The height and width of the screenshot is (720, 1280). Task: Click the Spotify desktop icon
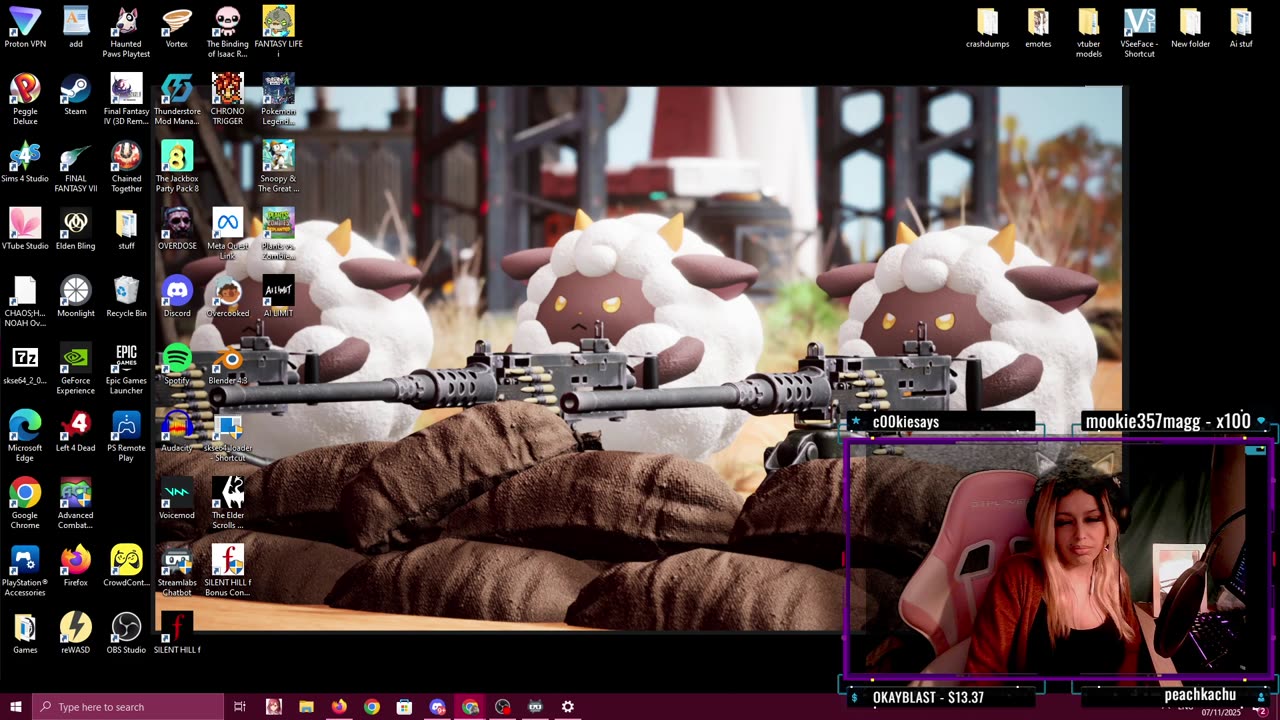tap(177, 364)
